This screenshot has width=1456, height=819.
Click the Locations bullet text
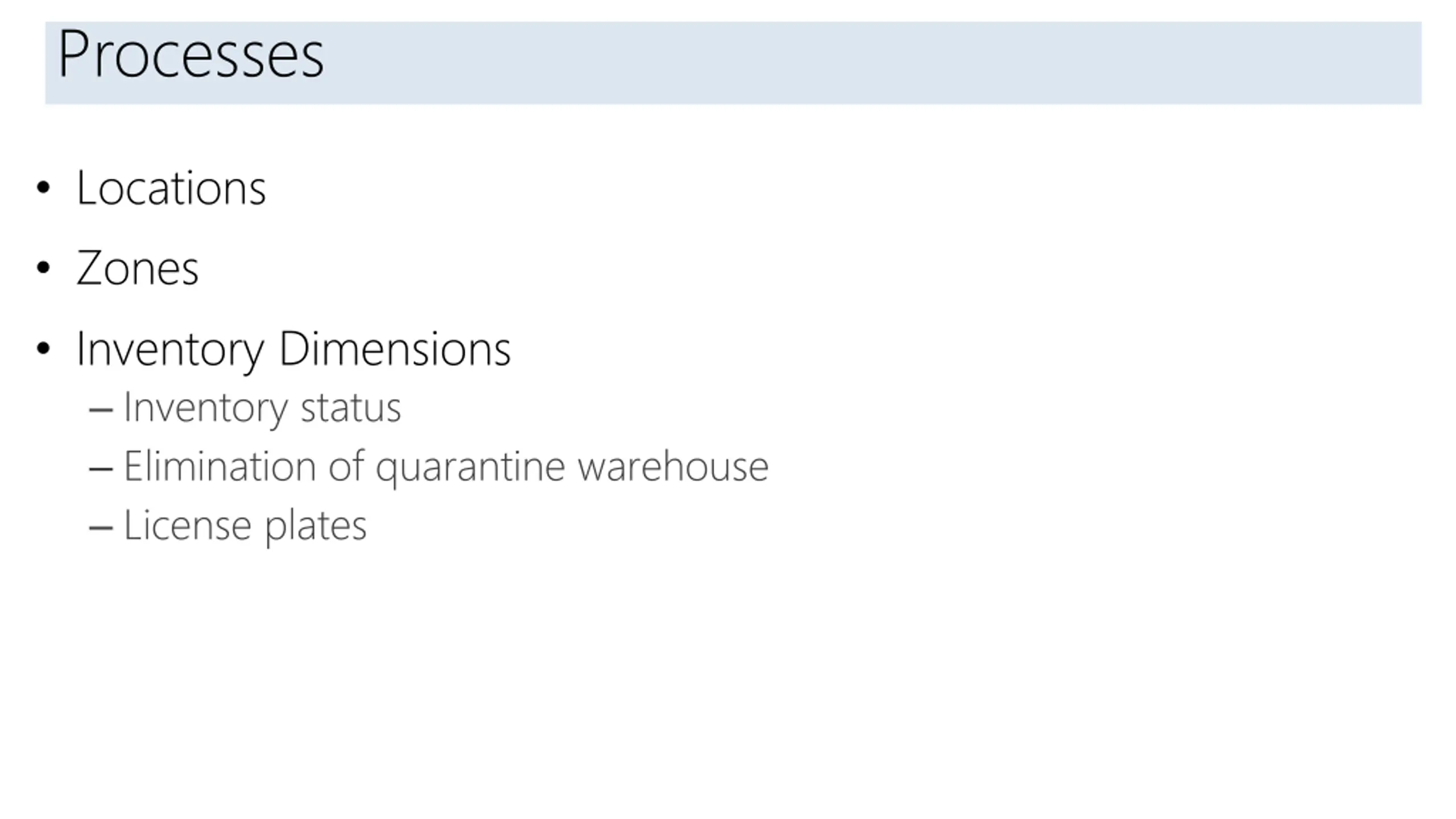(x=171, y=188)
